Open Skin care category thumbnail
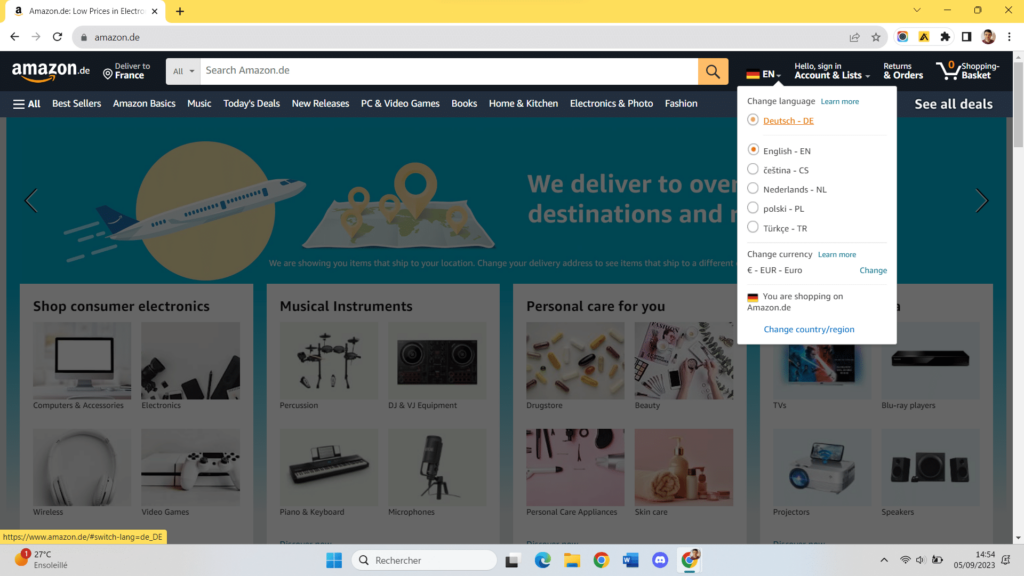This screenshot has height=576, width=1024. pyautogui.click(x=684, y=467)
